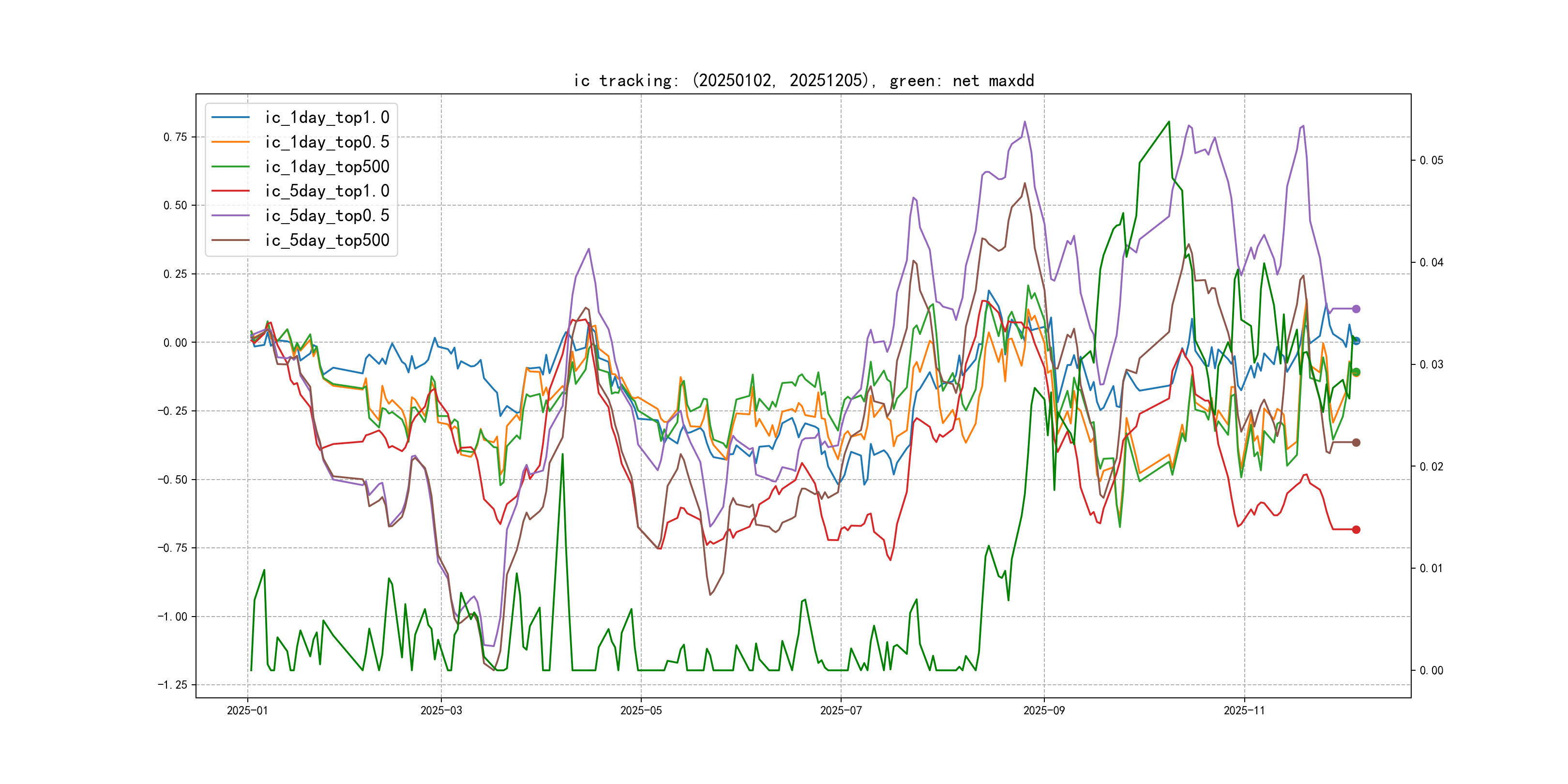
Task: Click the blue legend line swatch
Action: pyautogui.click(x=230, y=118)
